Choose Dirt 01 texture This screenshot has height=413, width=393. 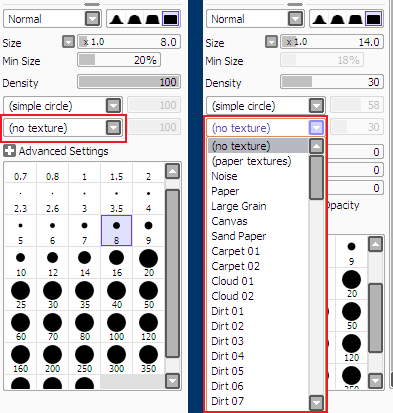[x=258, y=311]
